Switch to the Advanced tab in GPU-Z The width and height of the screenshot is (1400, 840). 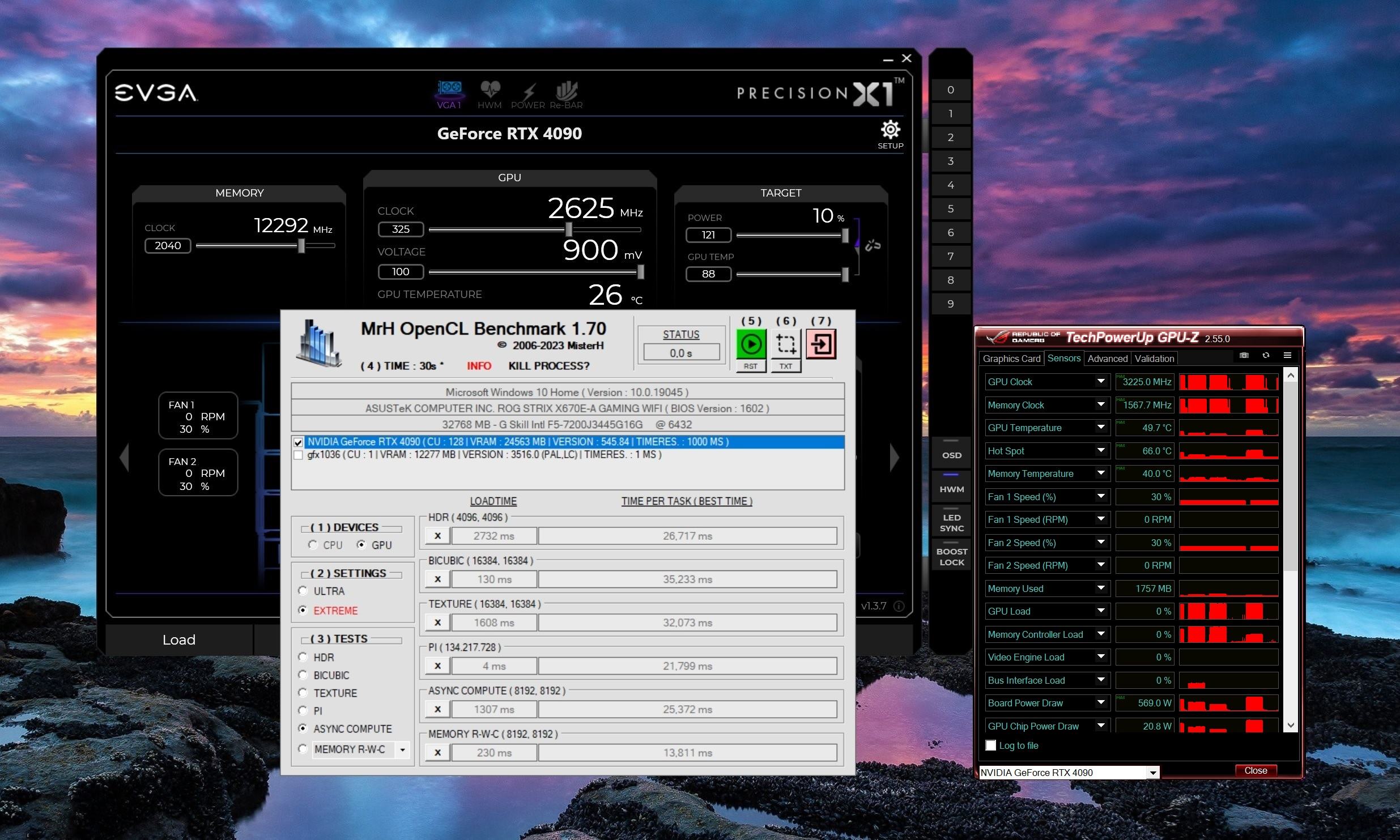tap(1107, 359)
